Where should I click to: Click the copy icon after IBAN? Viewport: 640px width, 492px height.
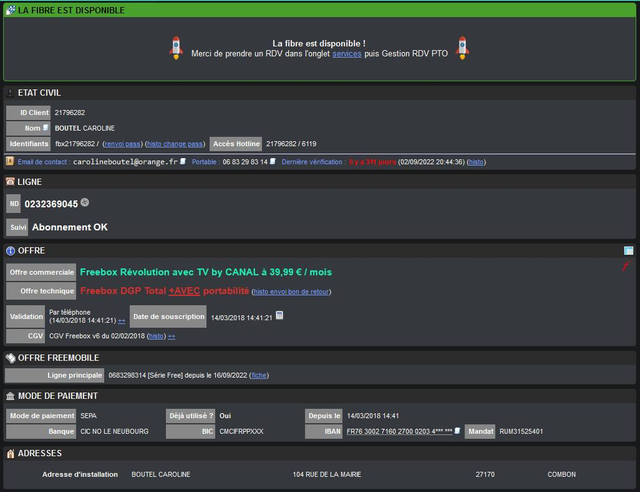[x=457, y=431]
